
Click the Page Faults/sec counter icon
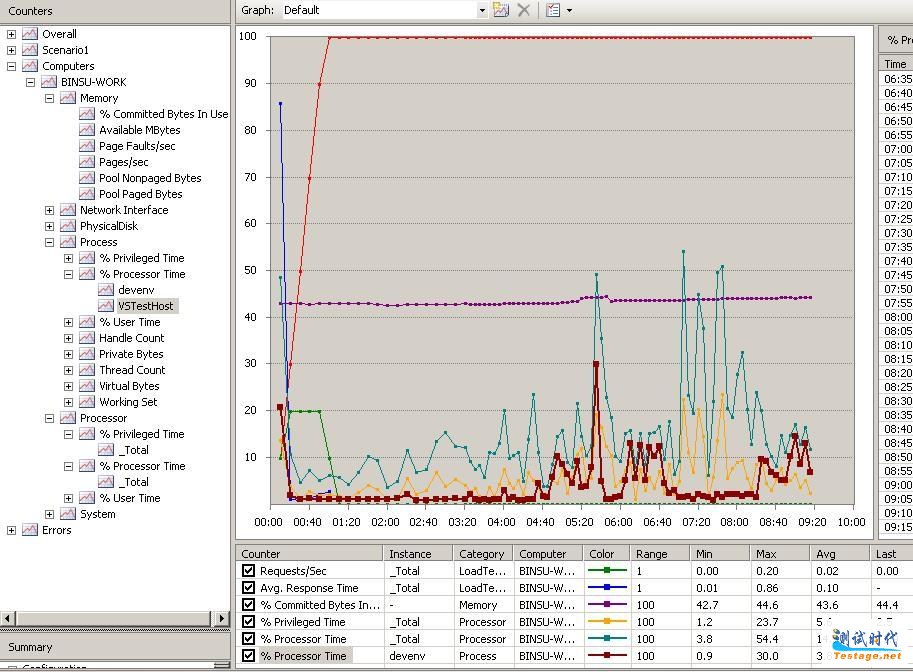pyautogui.click(x=87, y=146)
